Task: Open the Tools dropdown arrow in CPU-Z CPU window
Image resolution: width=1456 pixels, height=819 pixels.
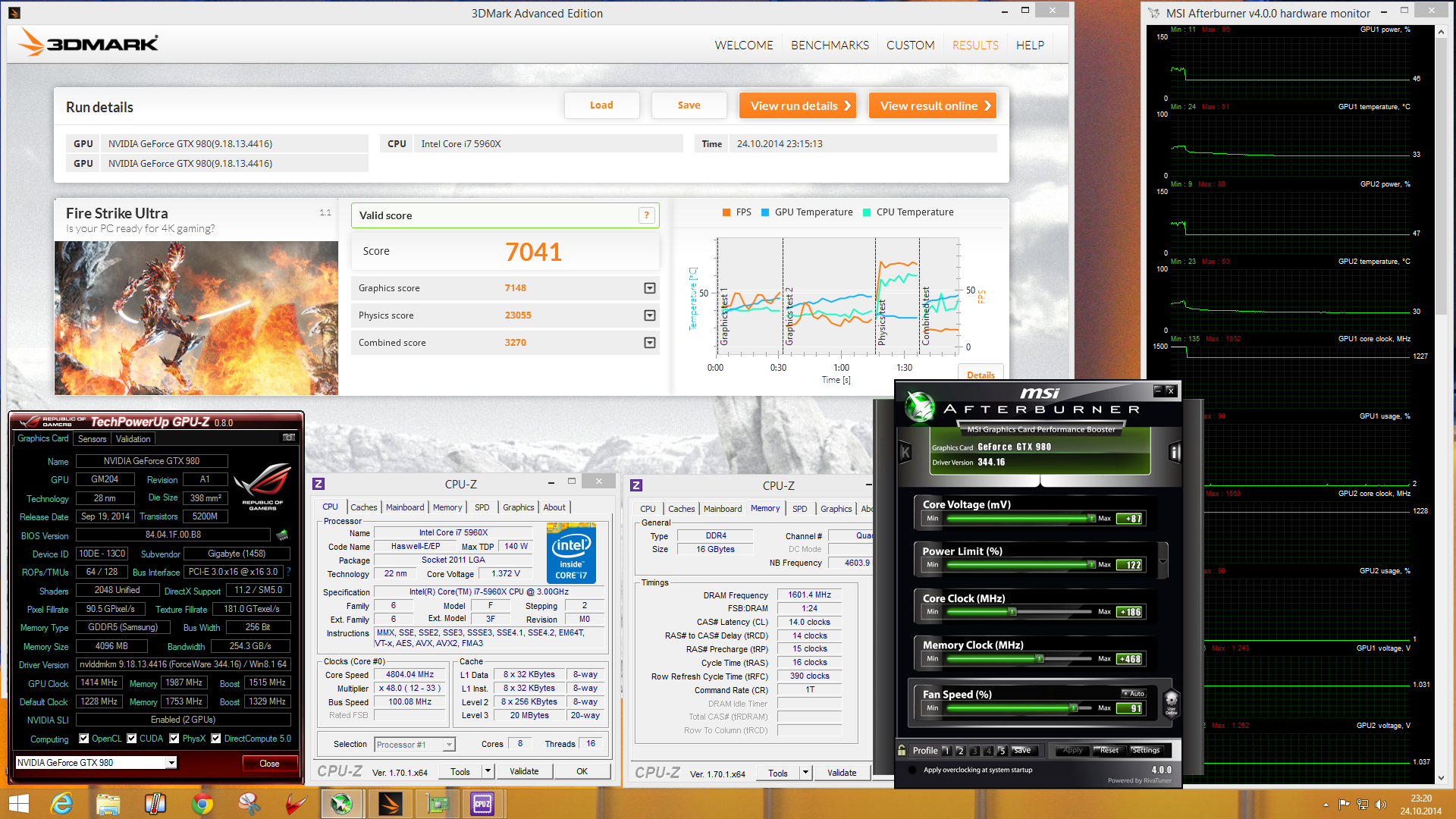Action: coord(488,772)
